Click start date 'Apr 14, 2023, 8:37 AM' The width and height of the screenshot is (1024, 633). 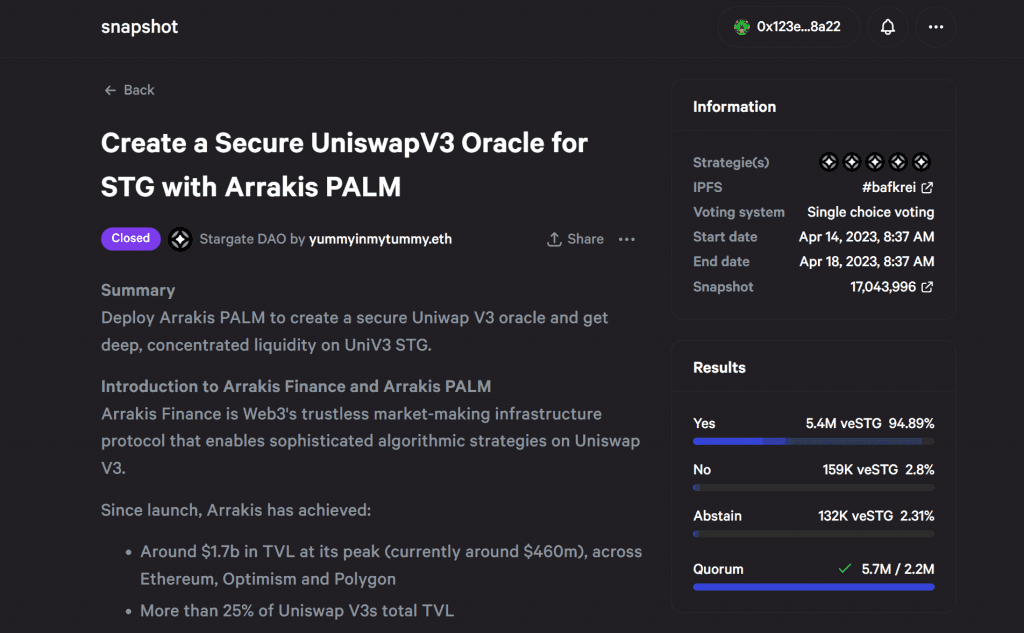coord(867,237)
